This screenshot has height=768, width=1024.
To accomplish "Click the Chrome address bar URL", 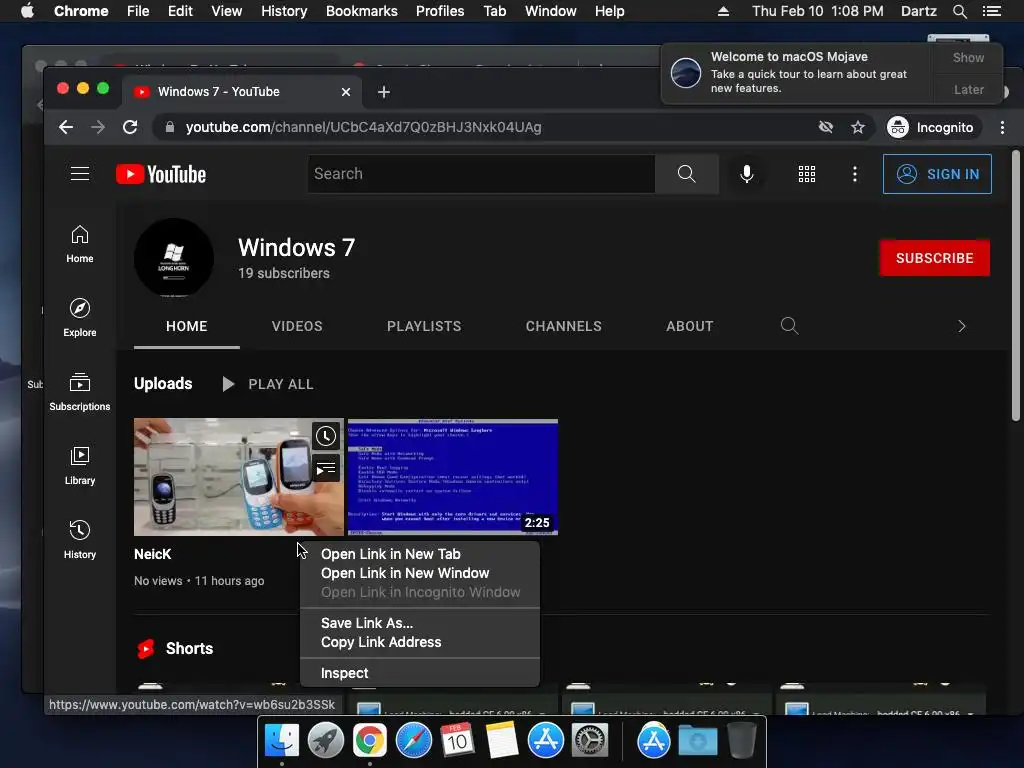I will pyautogui.click(x=363, y=127).
